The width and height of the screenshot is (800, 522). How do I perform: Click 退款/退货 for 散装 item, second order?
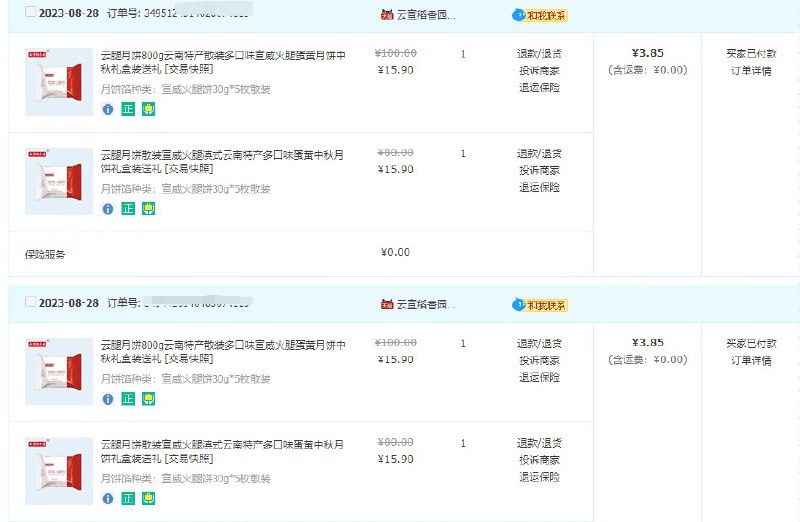(539, 443)
